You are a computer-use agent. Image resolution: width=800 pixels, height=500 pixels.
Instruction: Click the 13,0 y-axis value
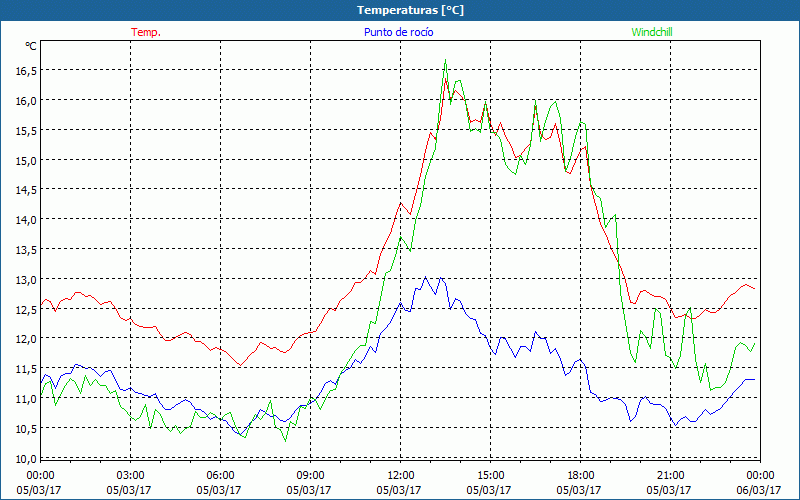coord(26,280)
